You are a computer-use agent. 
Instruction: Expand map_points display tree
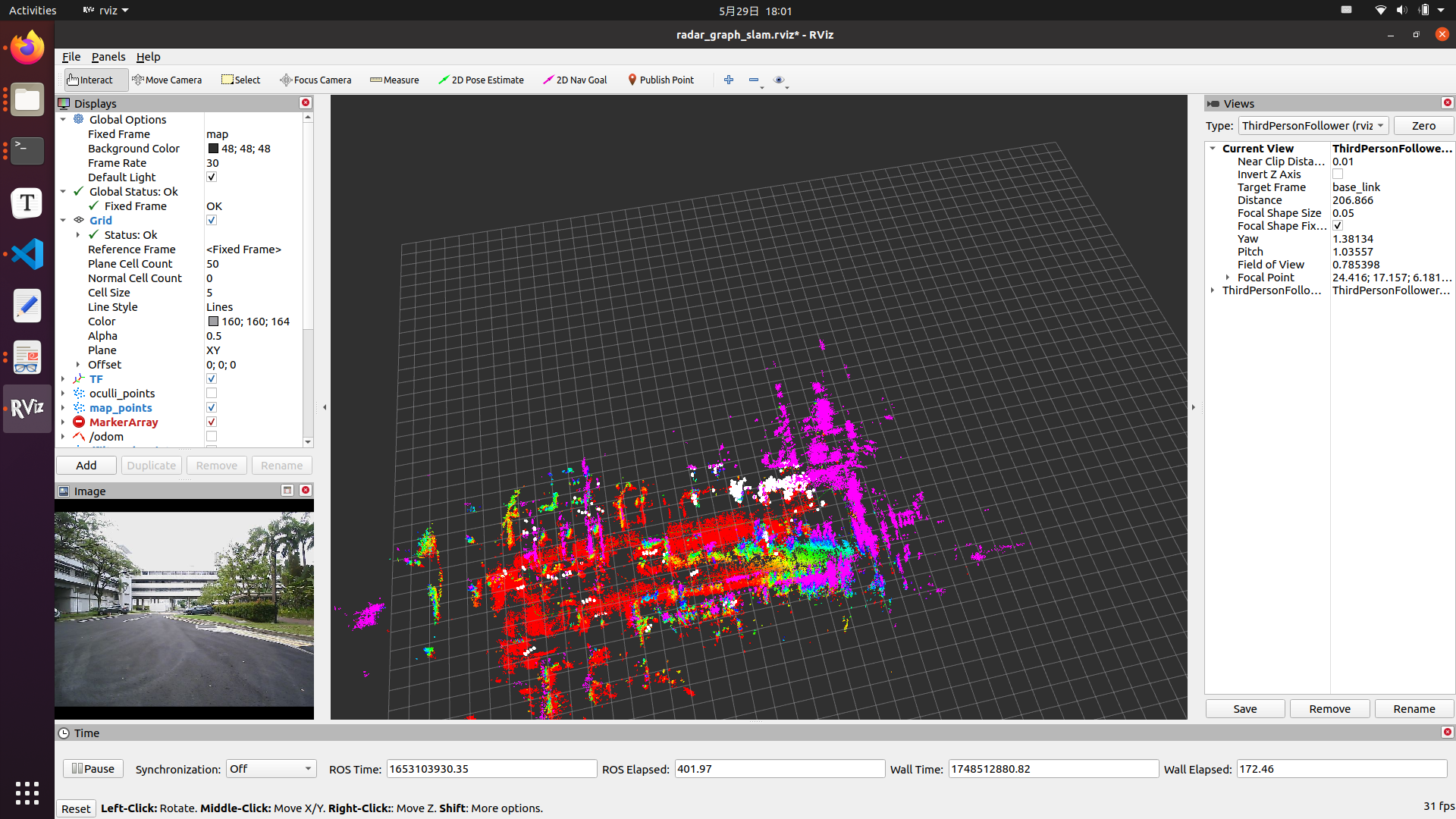click(64, 408)
